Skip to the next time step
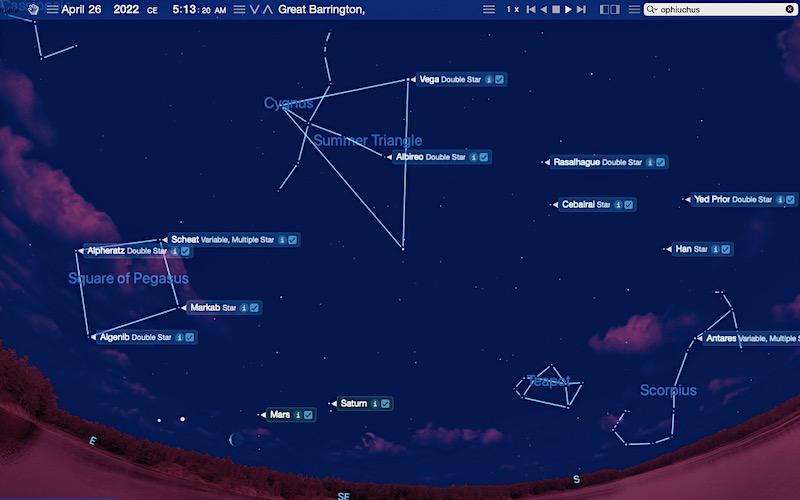 [x=581, y=9]
